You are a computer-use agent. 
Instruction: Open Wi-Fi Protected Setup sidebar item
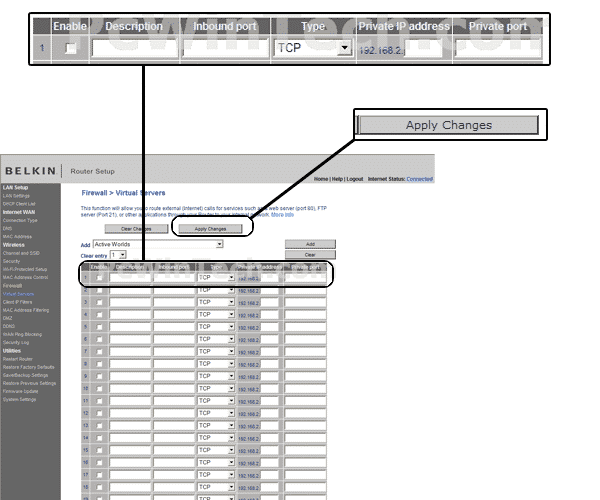point(25,269)
